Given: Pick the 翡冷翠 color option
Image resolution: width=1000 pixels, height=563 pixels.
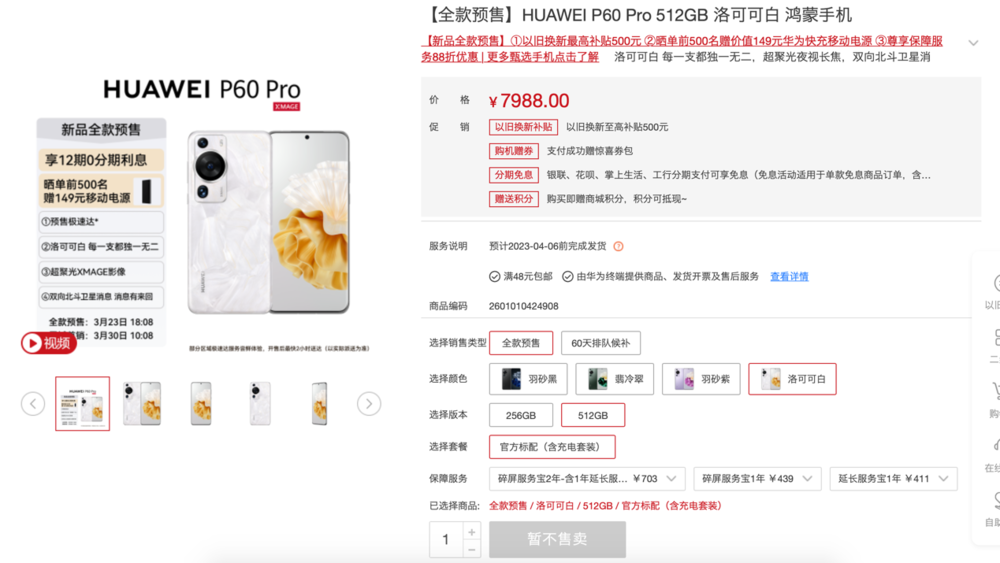Looking at the screenshot, I should click(615, 379).
